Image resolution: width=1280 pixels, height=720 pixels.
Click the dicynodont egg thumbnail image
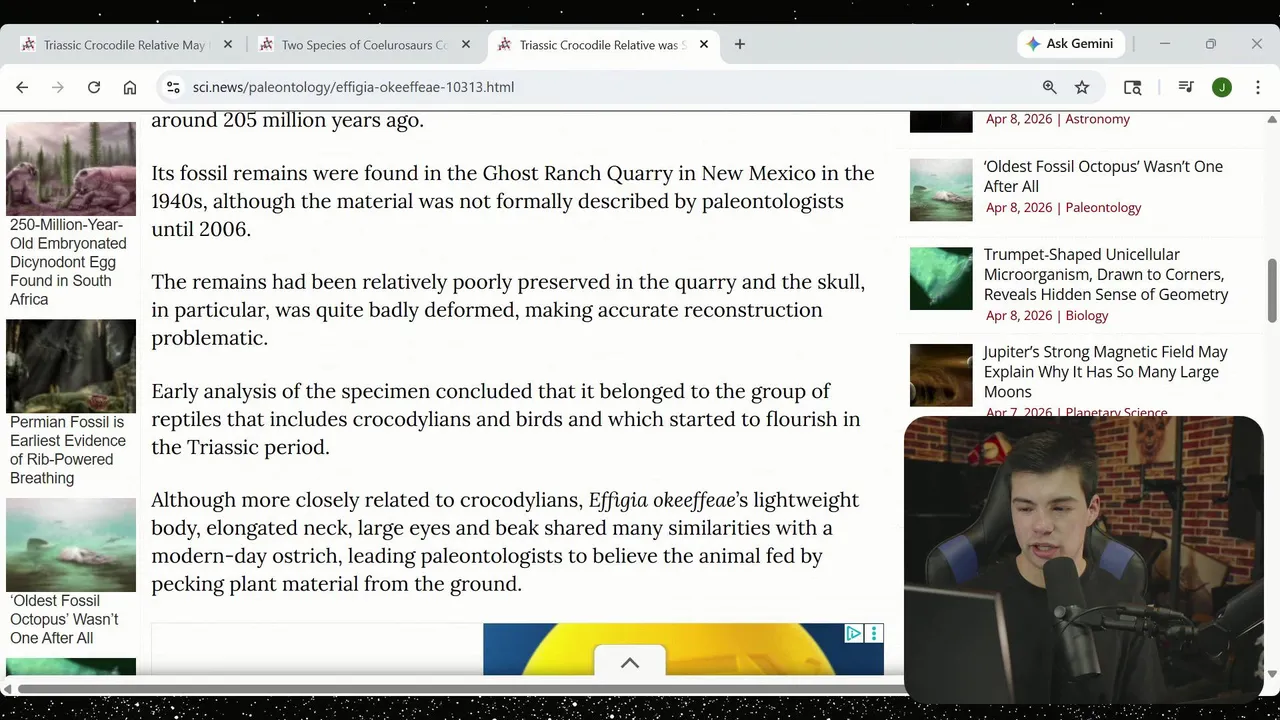point(71,169)
